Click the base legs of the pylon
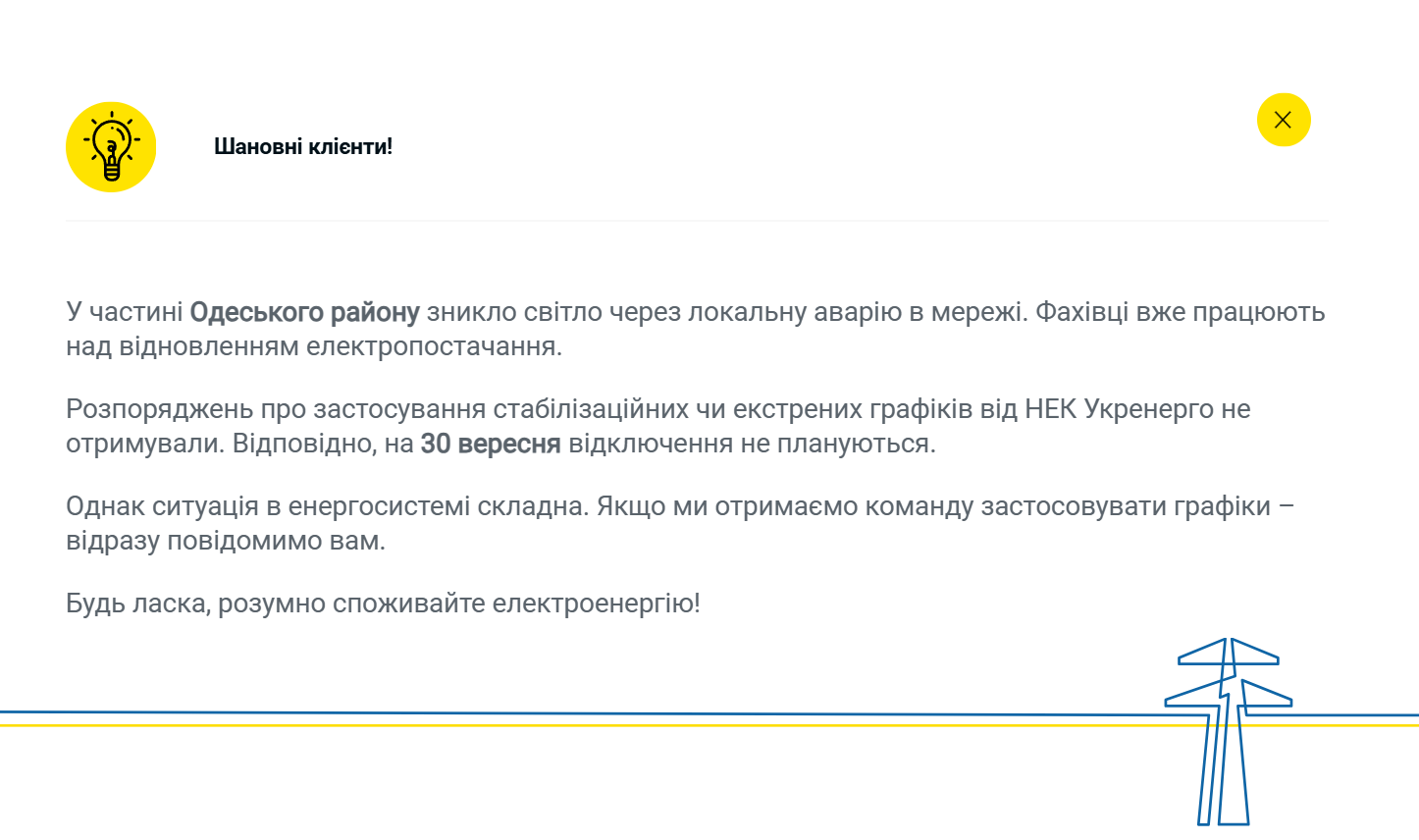 1224,800
